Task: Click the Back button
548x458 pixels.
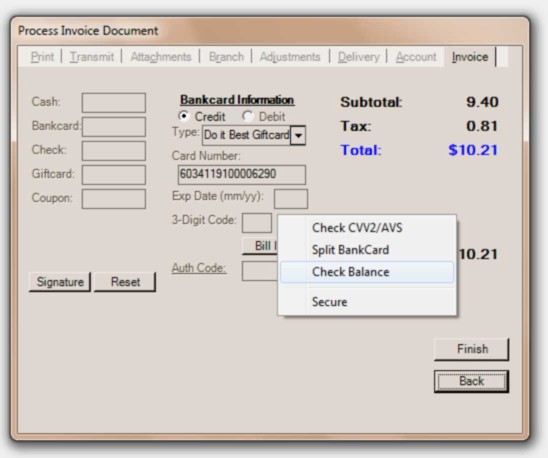Action: coord(471,381)
